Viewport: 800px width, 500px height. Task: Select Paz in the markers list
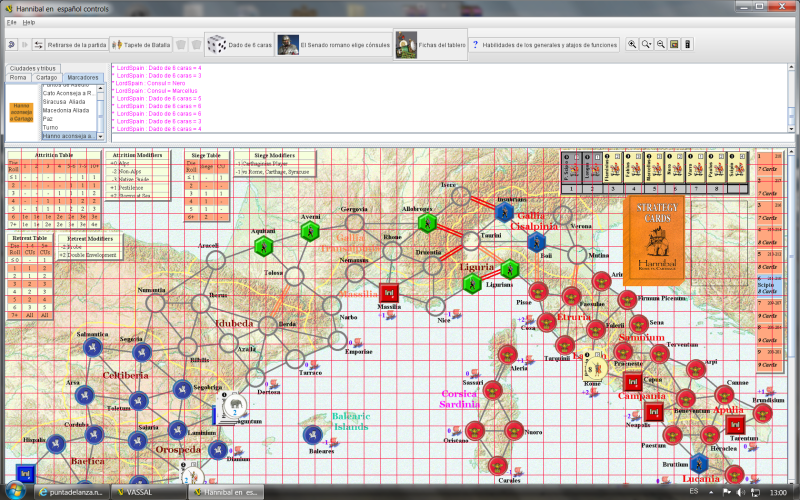69,119
